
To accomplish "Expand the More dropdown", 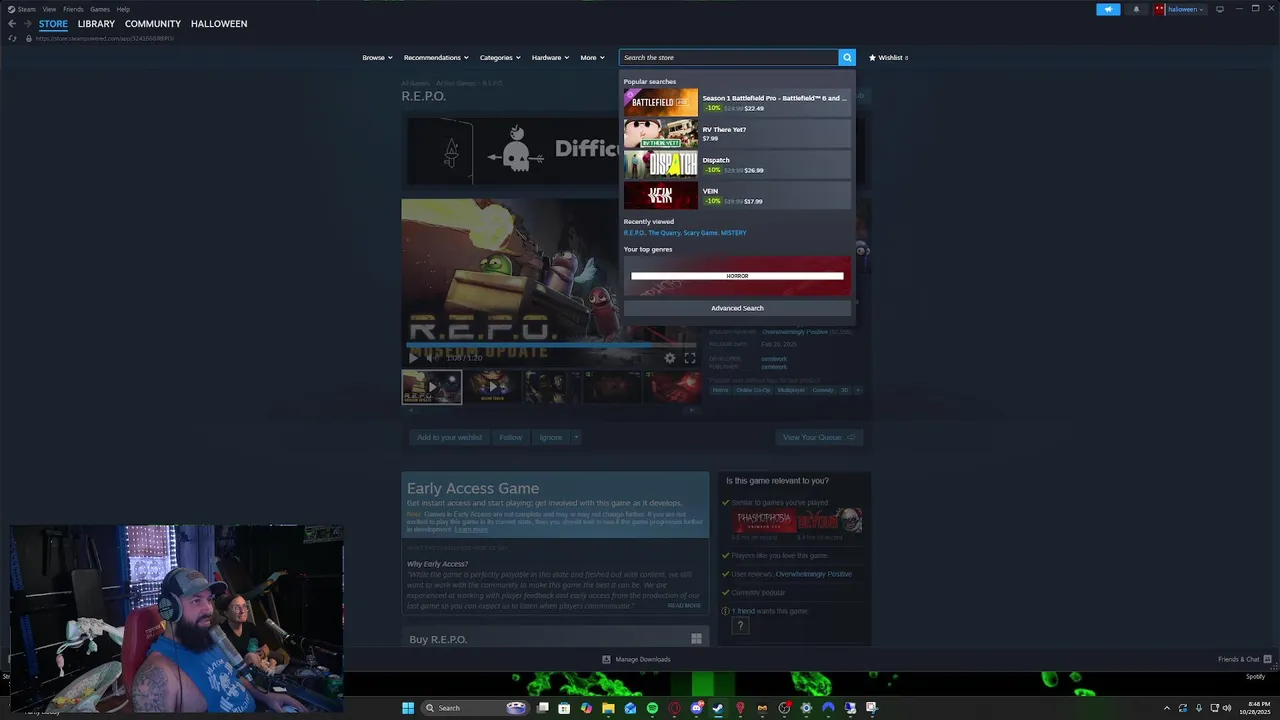I will point(592,57).
